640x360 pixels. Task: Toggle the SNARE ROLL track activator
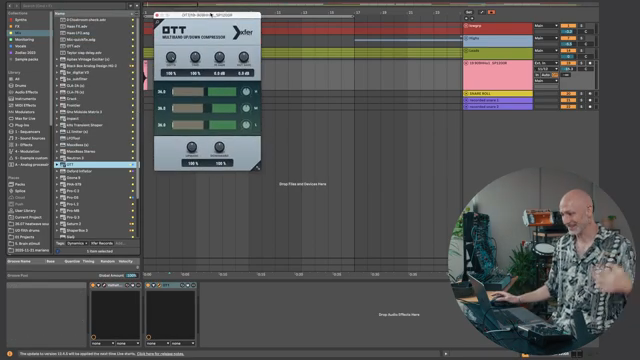point(568,93)
